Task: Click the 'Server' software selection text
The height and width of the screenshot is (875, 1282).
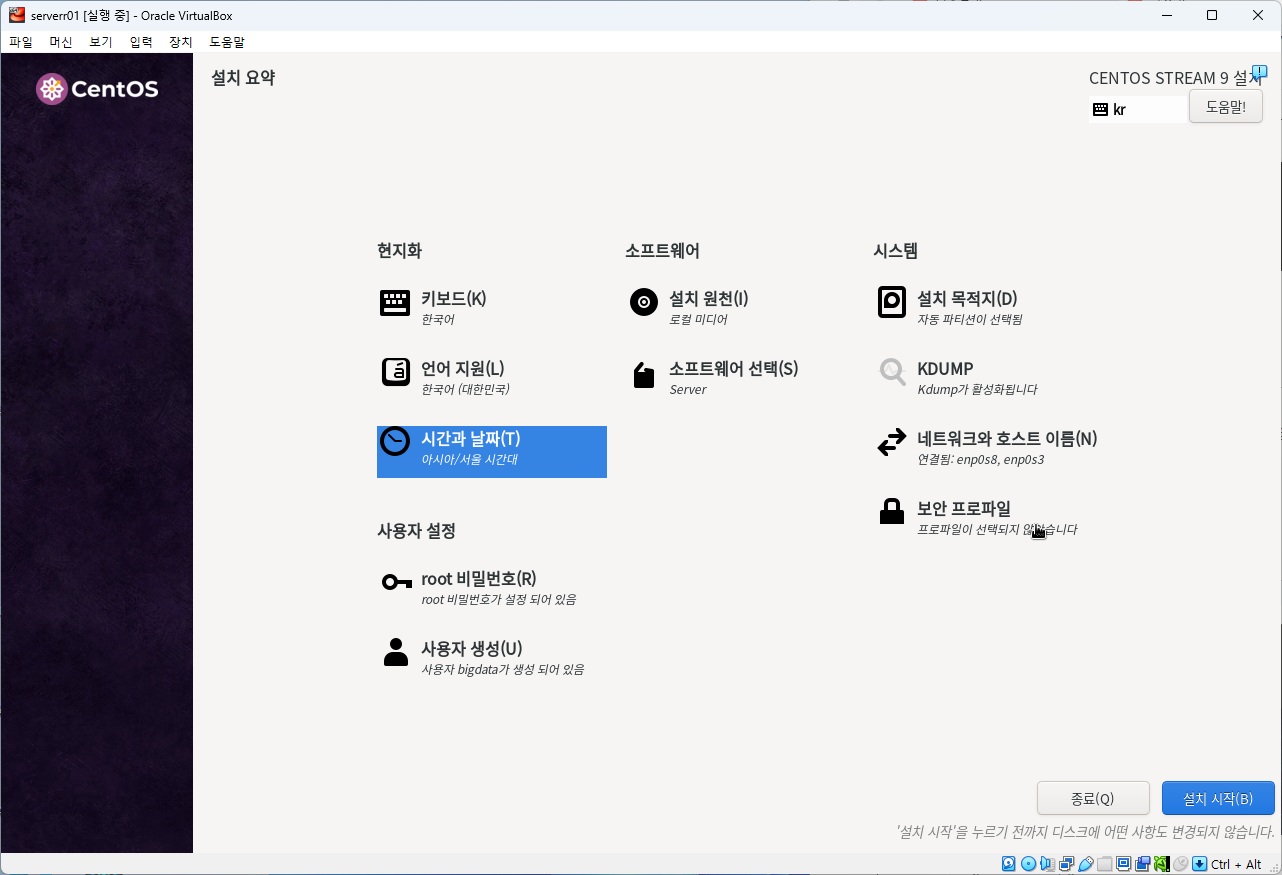Action: [x=688, y=390]
